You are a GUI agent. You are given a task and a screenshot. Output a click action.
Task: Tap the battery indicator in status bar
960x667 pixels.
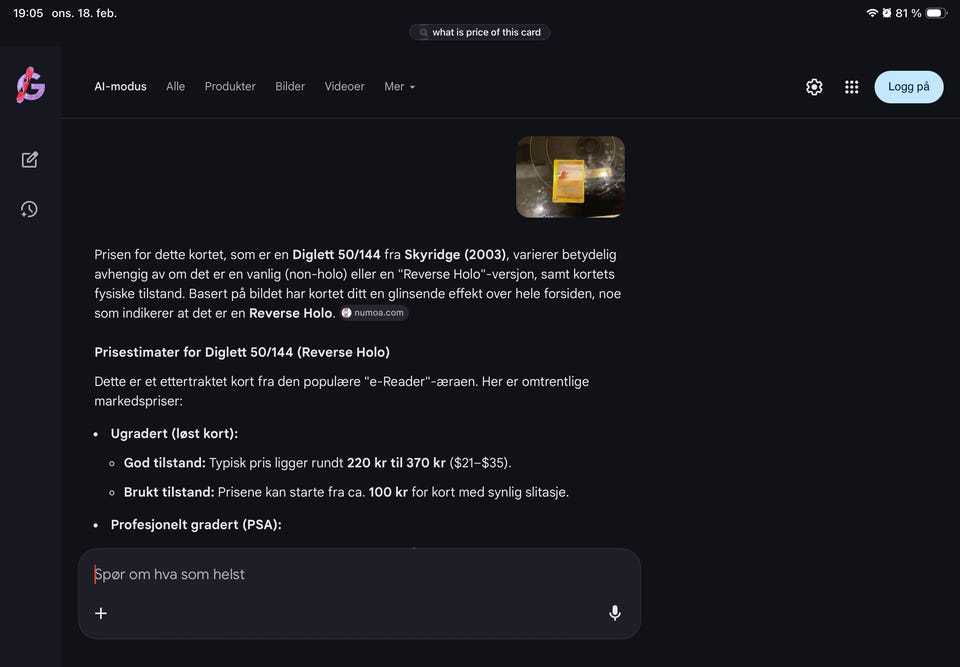(x=936, y=13)
